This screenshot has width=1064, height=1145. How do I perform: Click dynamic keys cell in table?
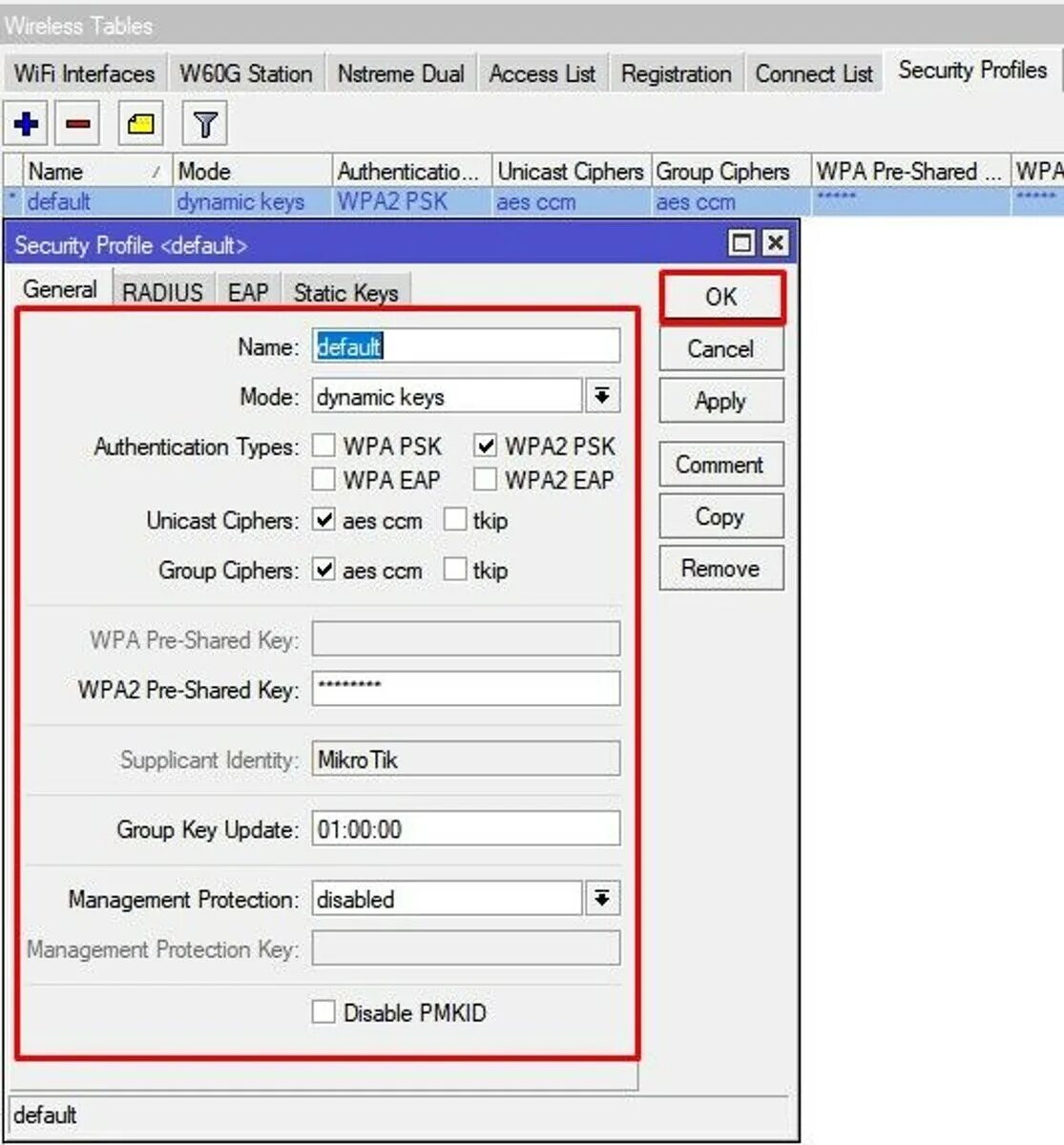(x=240, y=201)
